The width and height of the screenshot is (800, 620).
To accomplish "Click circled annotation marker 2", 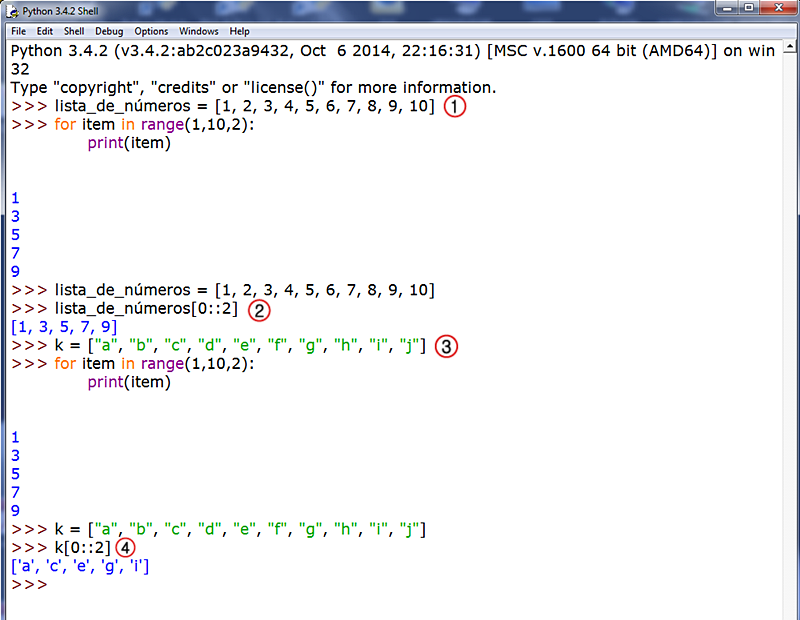I will pyautogui.click(x=259, y=311).
